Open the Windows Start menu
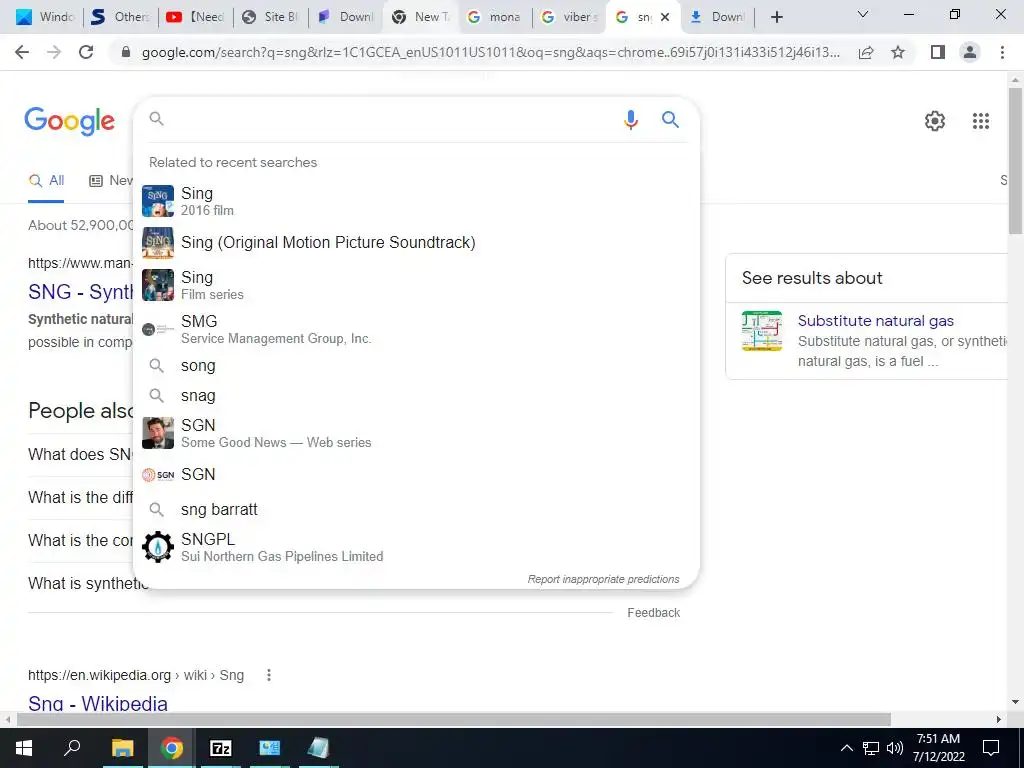Image resolution: width=1024 pixels, height=768 pixels. coord(24,748)
